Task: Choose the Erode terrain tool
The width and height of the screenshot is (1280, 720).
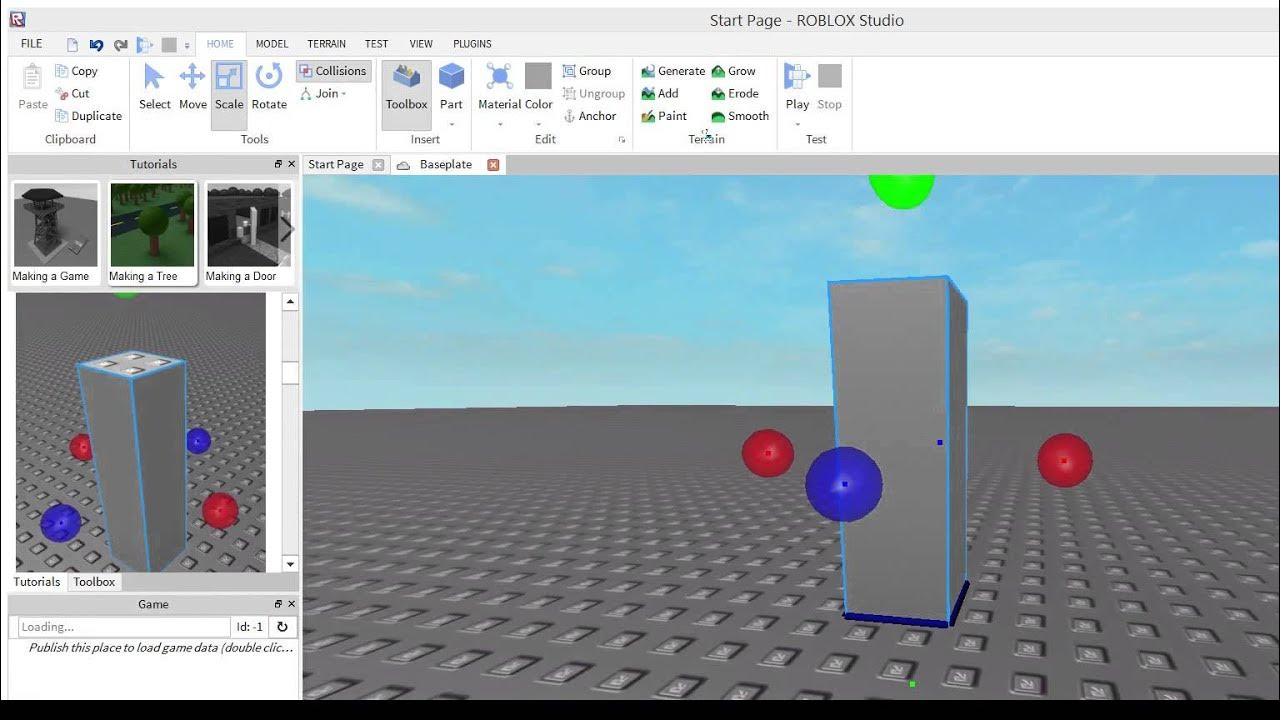Action: pos(735,93)
